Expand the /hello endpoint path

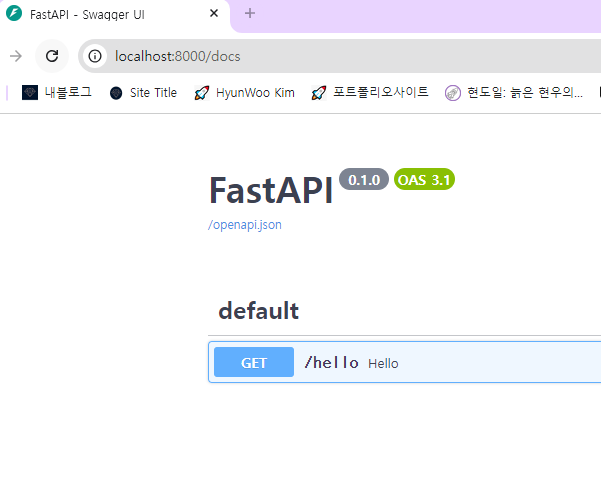click(332, 362)
